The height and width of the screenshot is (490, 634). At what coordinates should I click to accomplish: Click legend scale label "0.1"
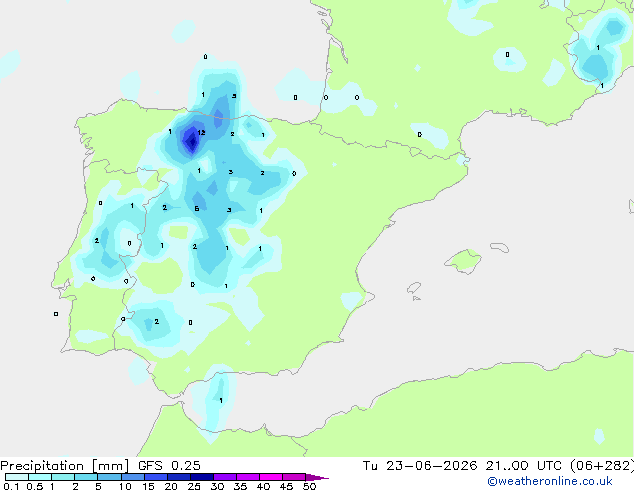tap(11, 486)
